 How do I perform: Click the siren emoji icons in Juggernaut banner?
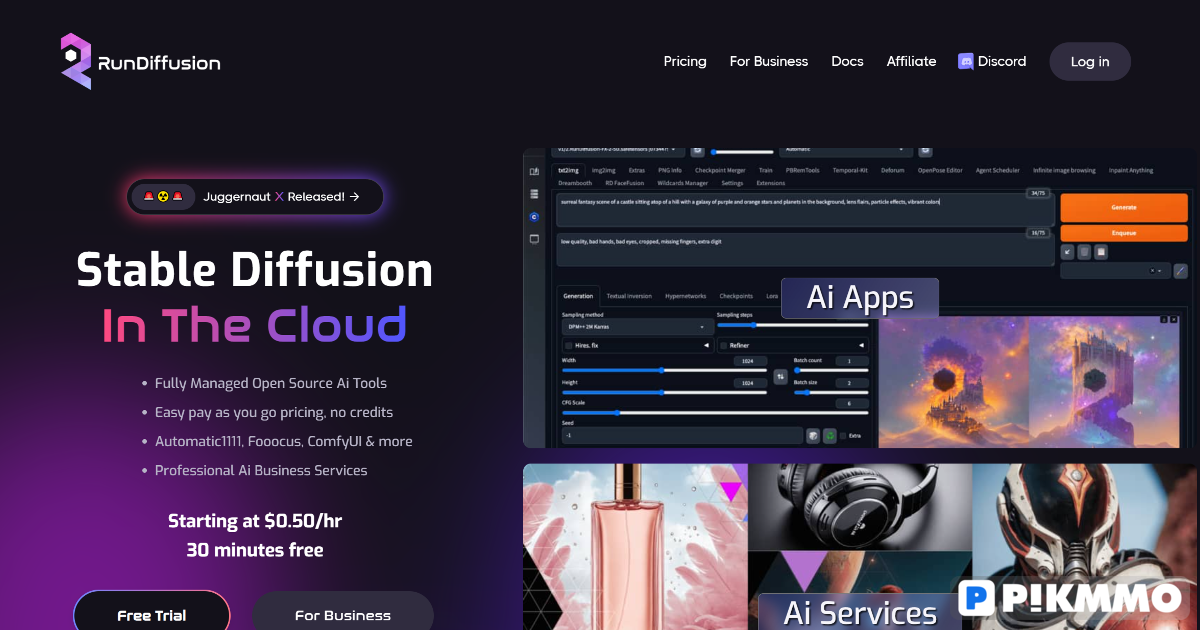tap(164, 197)
